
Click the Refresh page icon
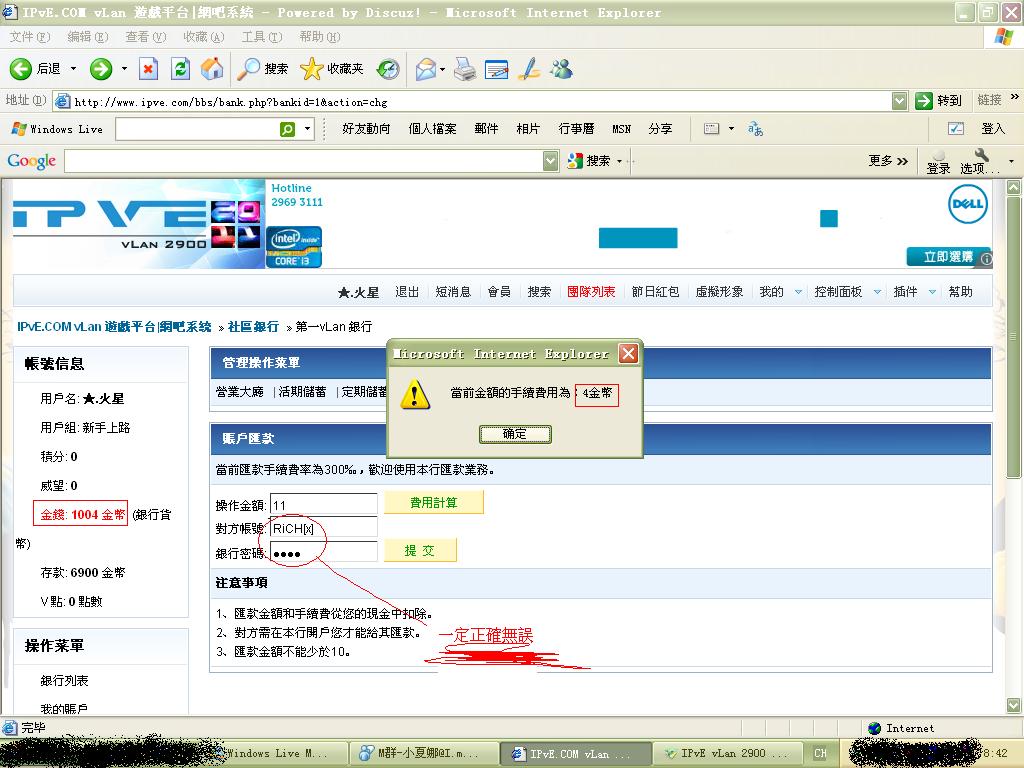pos(180,68)
